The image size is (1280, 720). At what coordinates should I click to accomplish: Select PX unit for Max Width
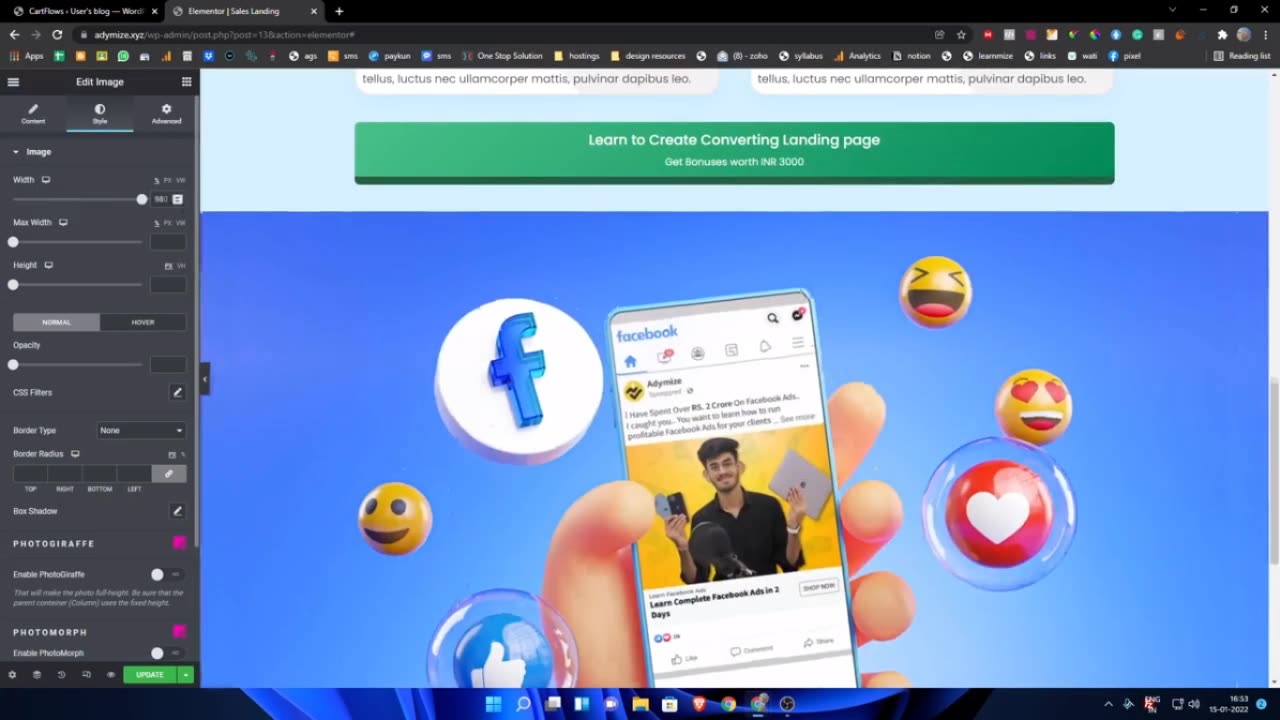168,223
